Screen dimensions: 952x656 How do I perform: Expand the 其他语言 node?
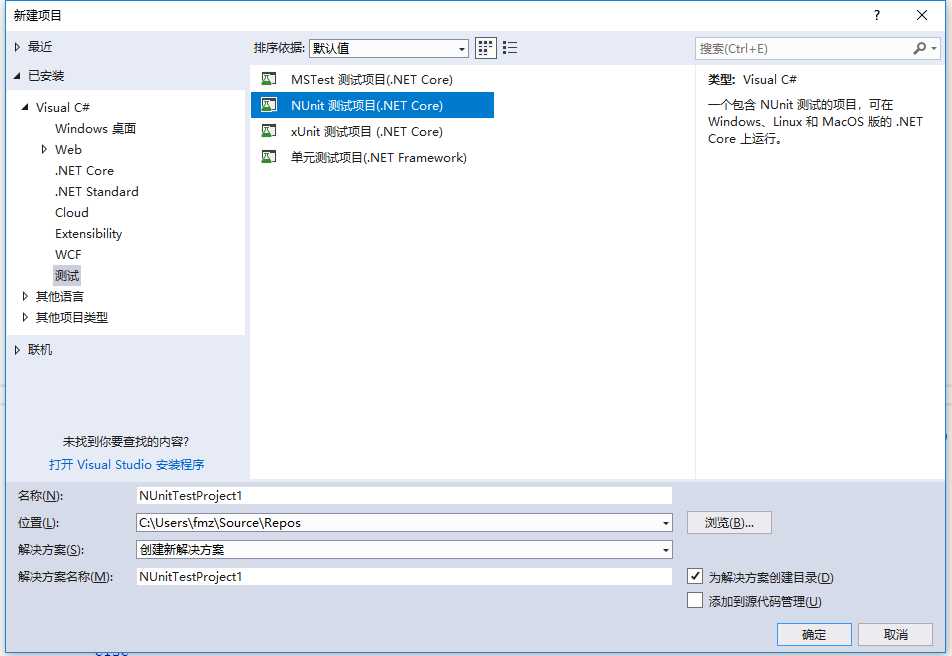tap(25, 296)
